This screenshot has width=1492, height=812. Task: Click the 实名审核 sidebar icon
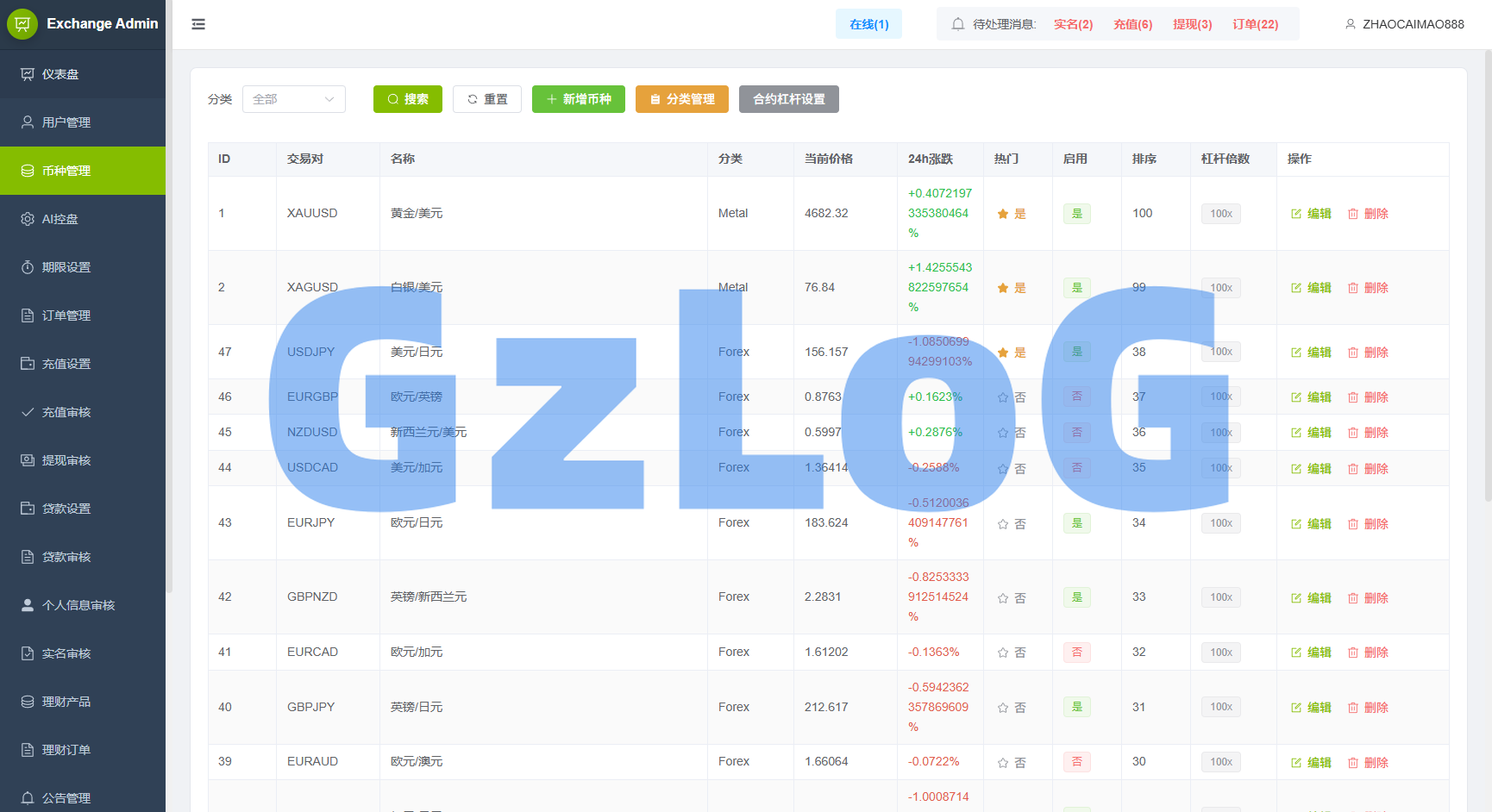click(28, 653)
